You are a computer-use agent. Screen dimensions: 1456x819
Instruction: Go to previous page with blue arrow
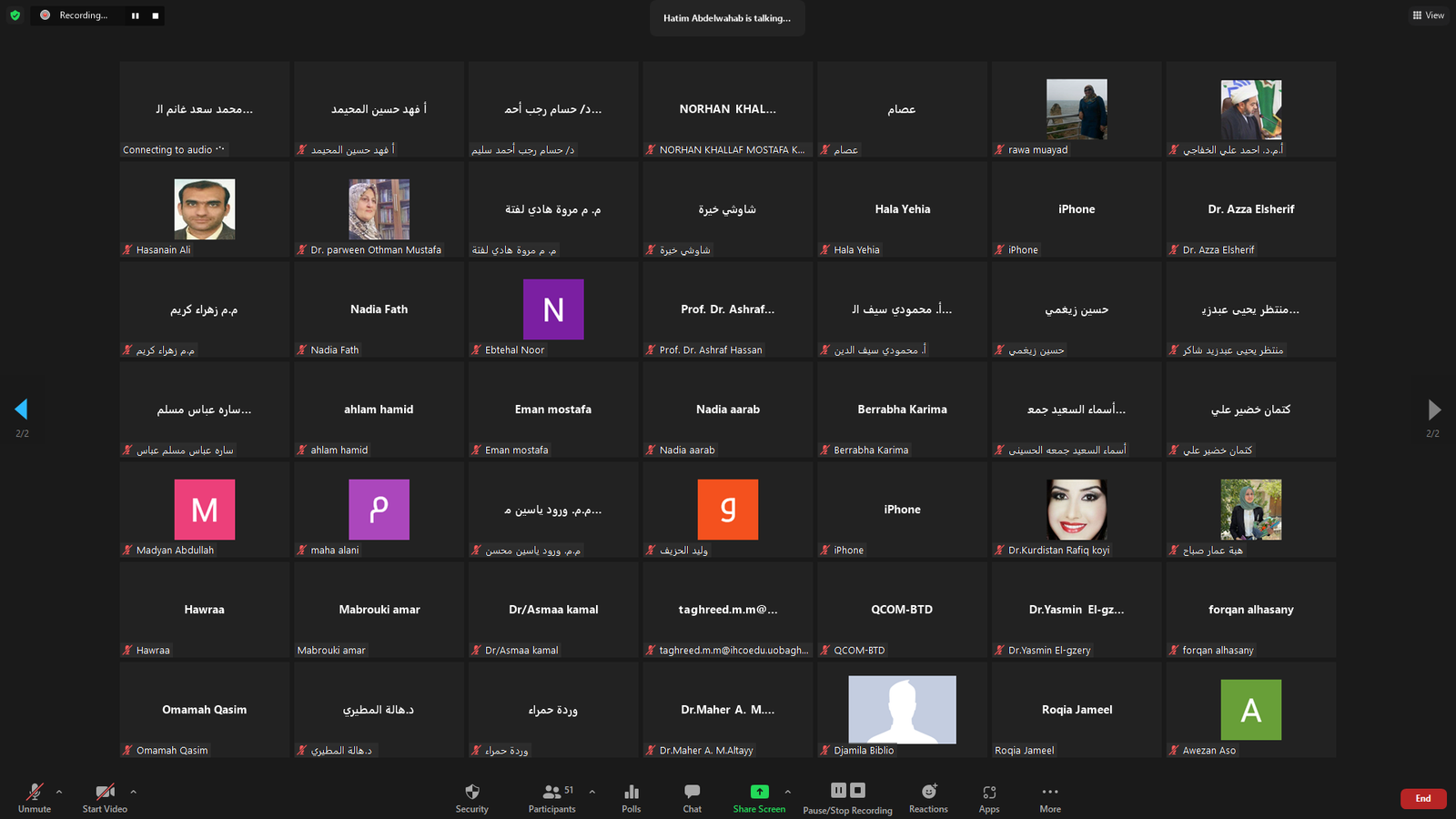pos(22,409)
